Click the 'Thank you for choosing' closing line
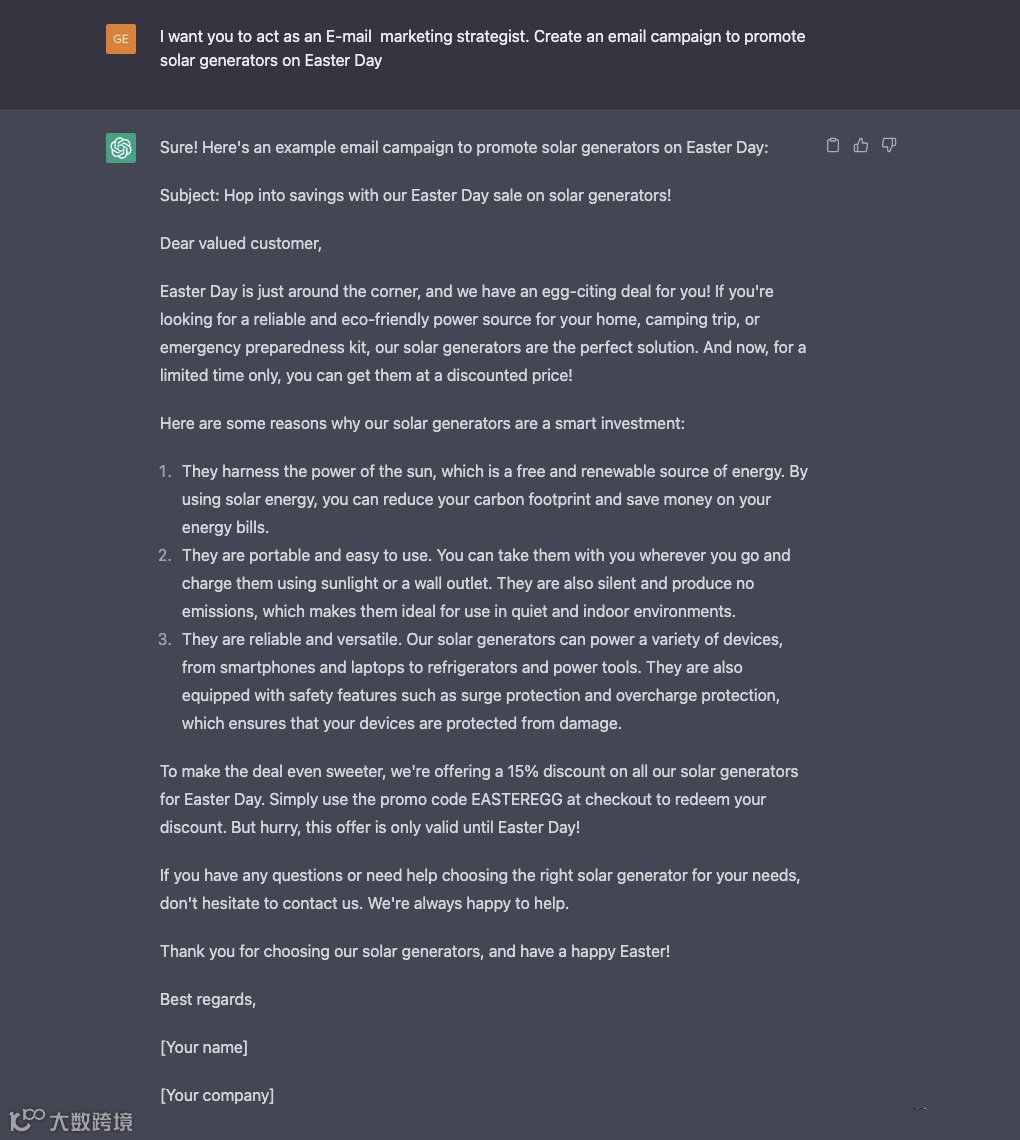 (415, 951)
